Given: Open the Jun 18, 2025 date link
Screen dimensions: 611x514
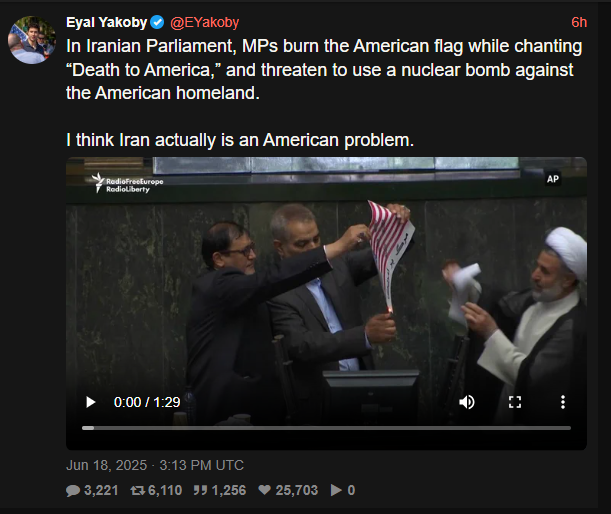Looking at the screenshot, I should tap(155, 465).
